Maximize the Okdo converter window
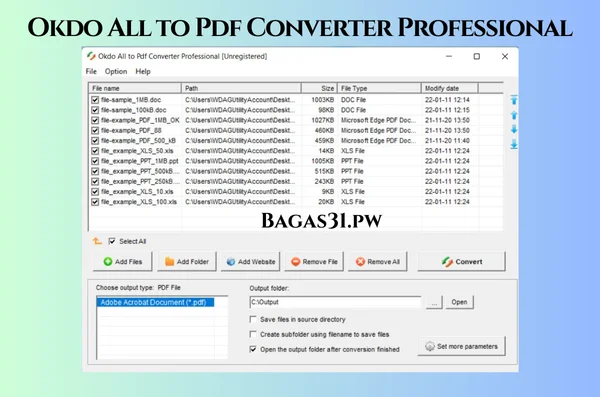The width and height of the screenshot is (600, 397). point(477,56)
